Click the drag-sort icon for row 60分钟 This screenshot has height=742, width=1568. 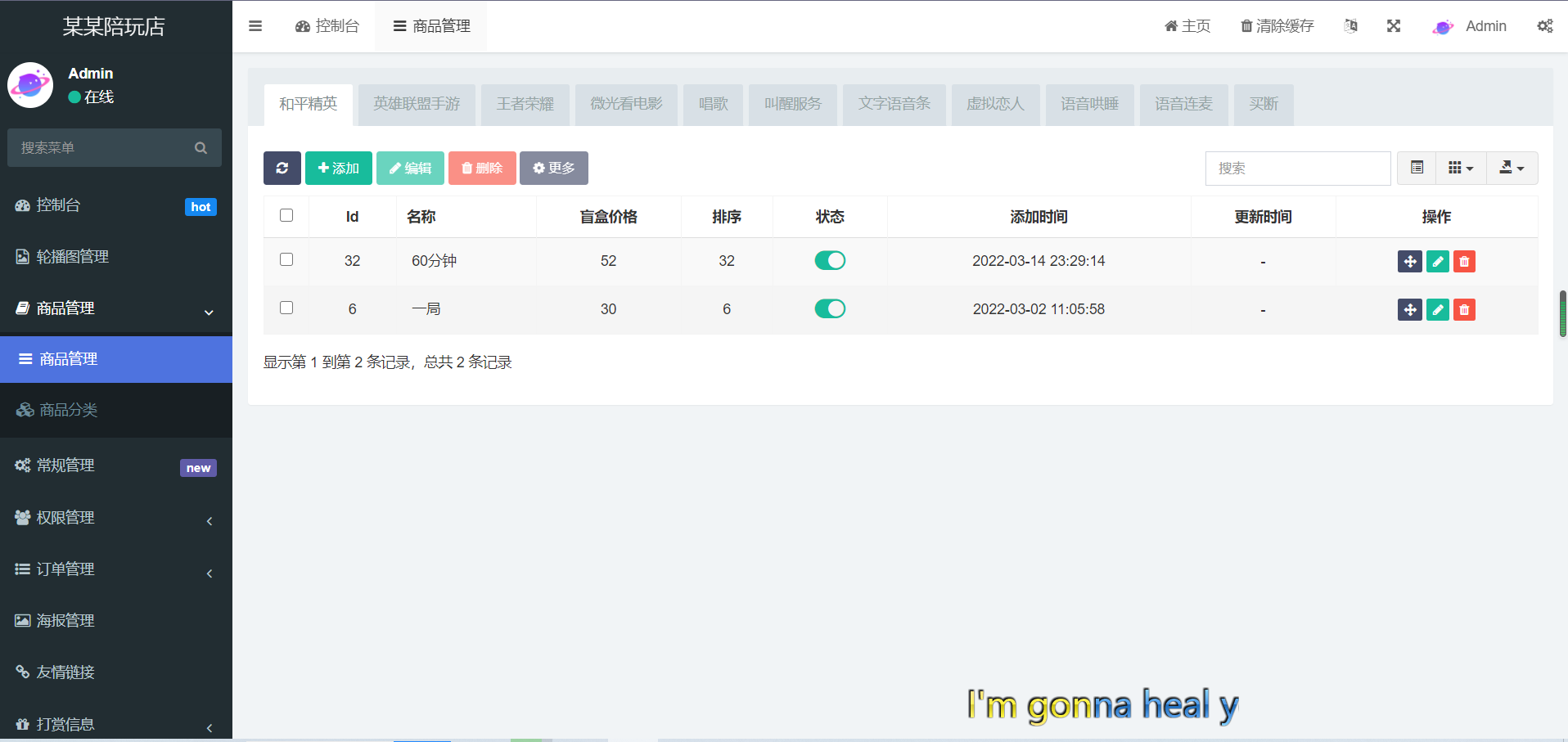[1409, 261]
